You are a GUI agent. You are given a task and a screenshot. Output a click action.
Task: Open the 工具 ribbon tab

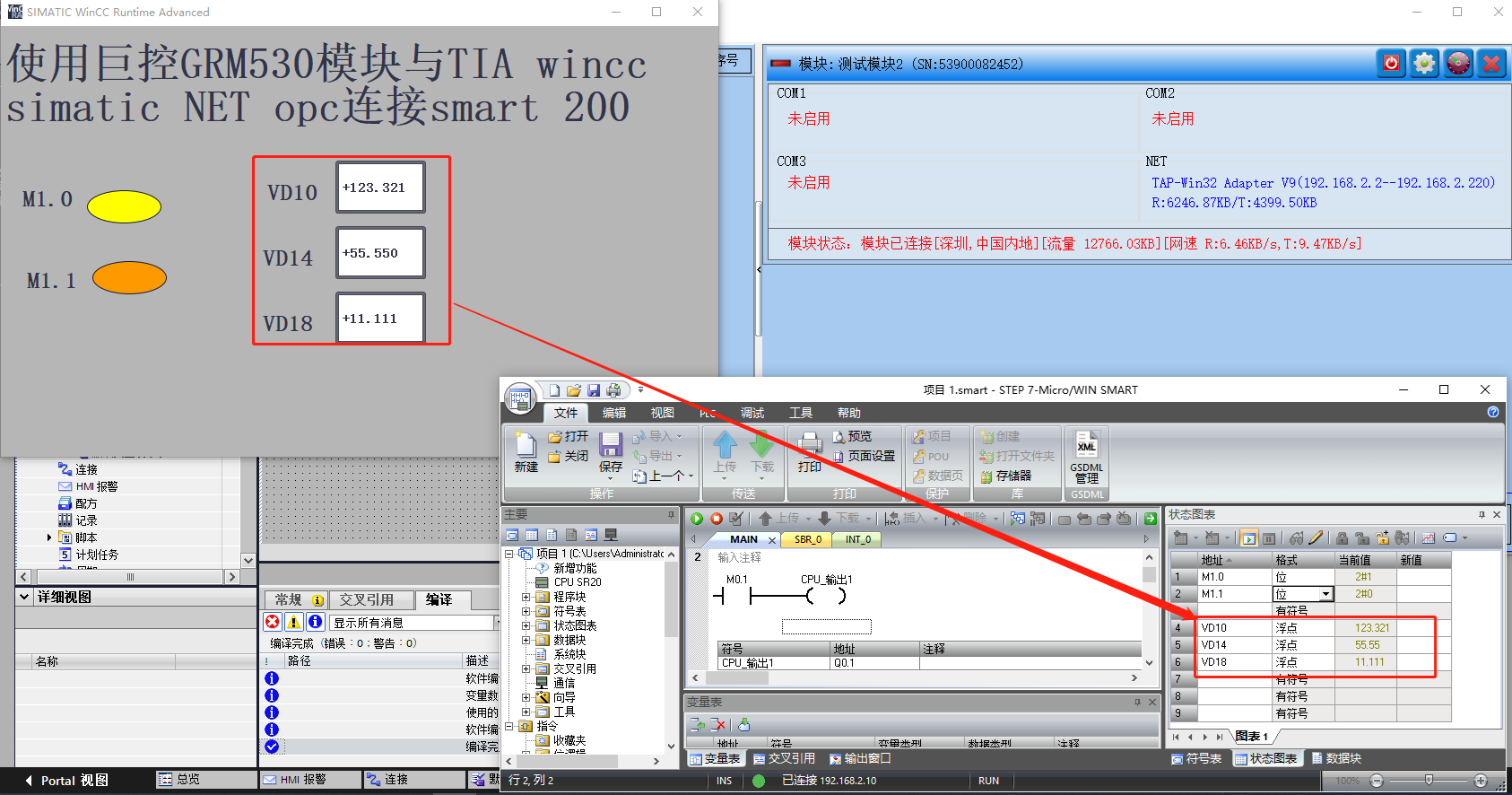[801, 413]
